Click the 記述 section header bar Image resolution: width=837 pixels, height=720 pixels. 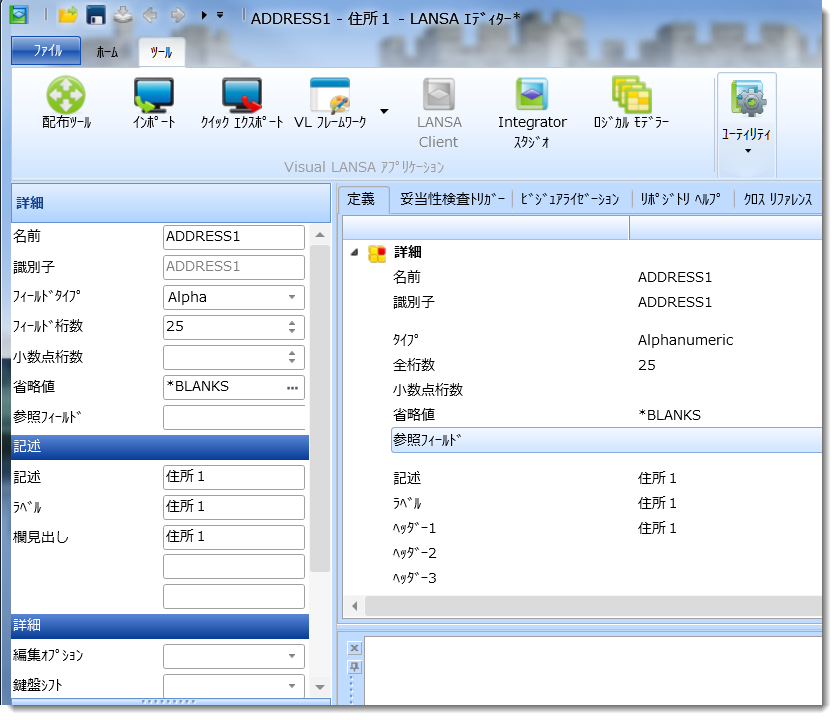pos(160,447)
